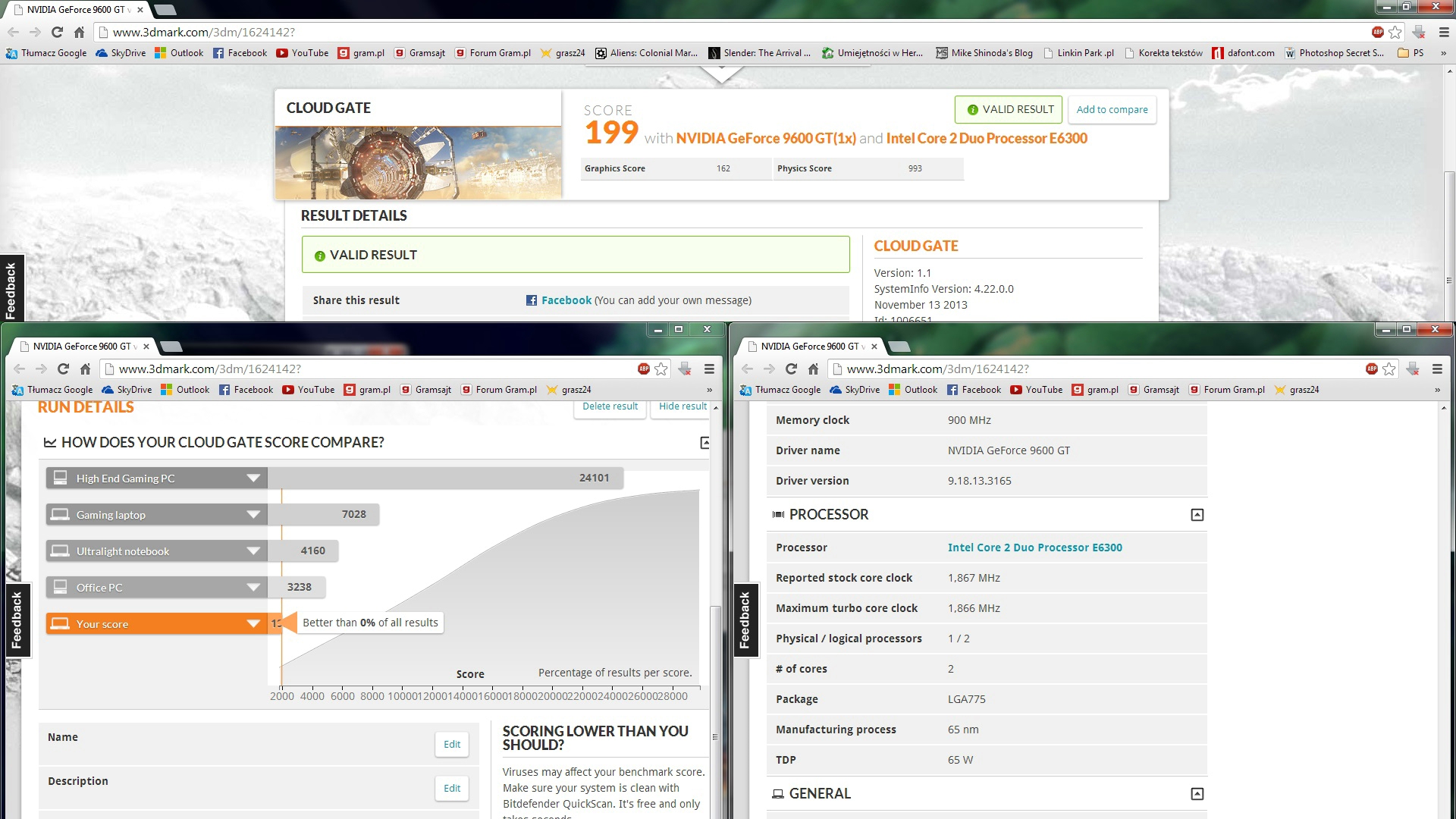Expand the Your score dropdown
1456x819 pixels.
[x=253, y=624]
